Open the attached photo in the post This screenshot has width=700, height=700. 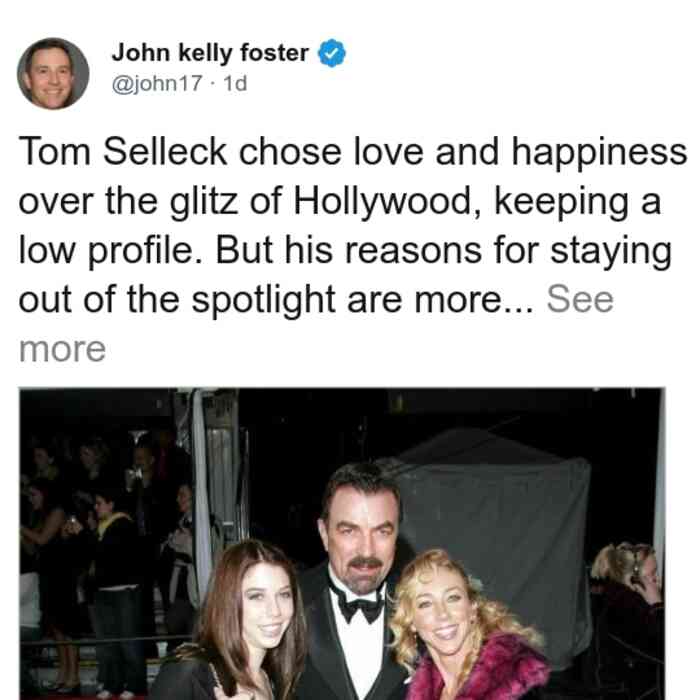[342, 544]
